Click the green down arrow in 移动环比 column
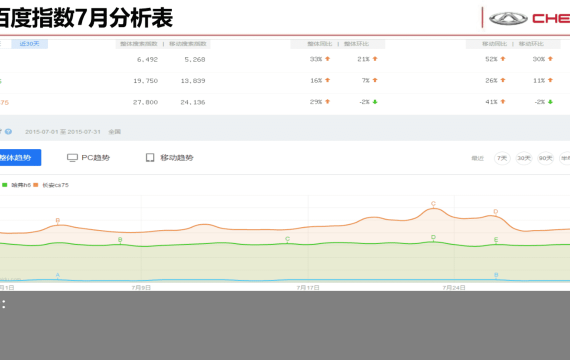 click(x=550, y=102)
